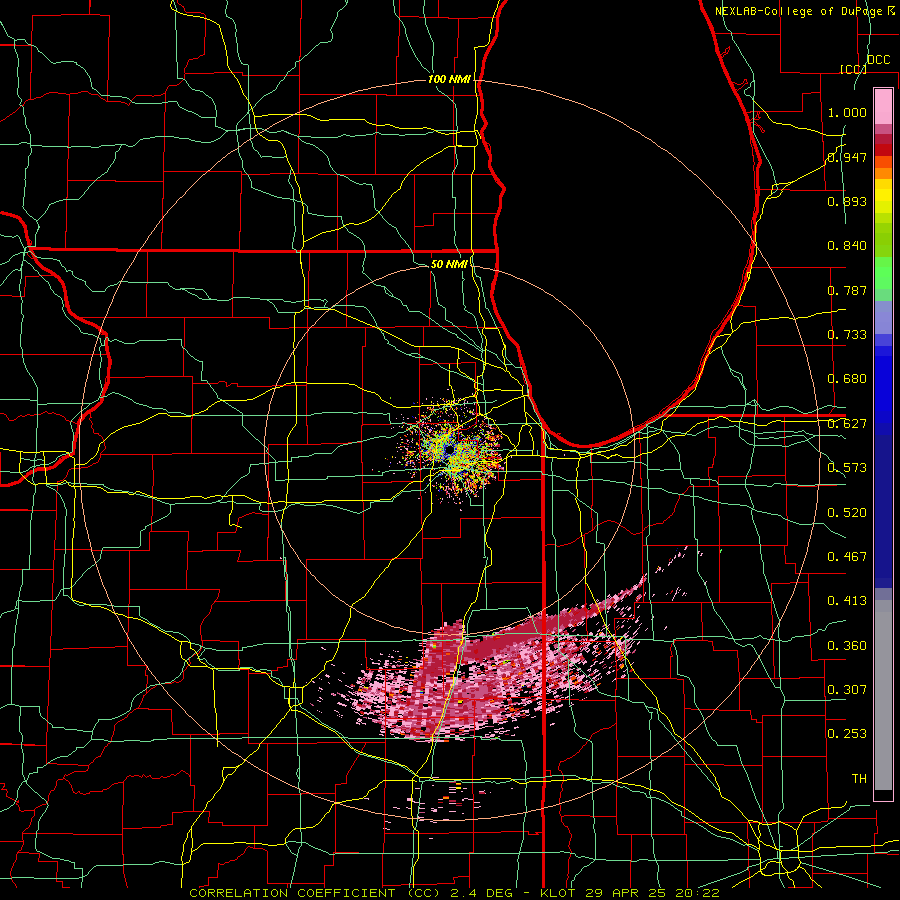Select the 0.573 legend value
The width and height of the screenshot is (900, 900).
pyautogui.click(x=847, y=467)
